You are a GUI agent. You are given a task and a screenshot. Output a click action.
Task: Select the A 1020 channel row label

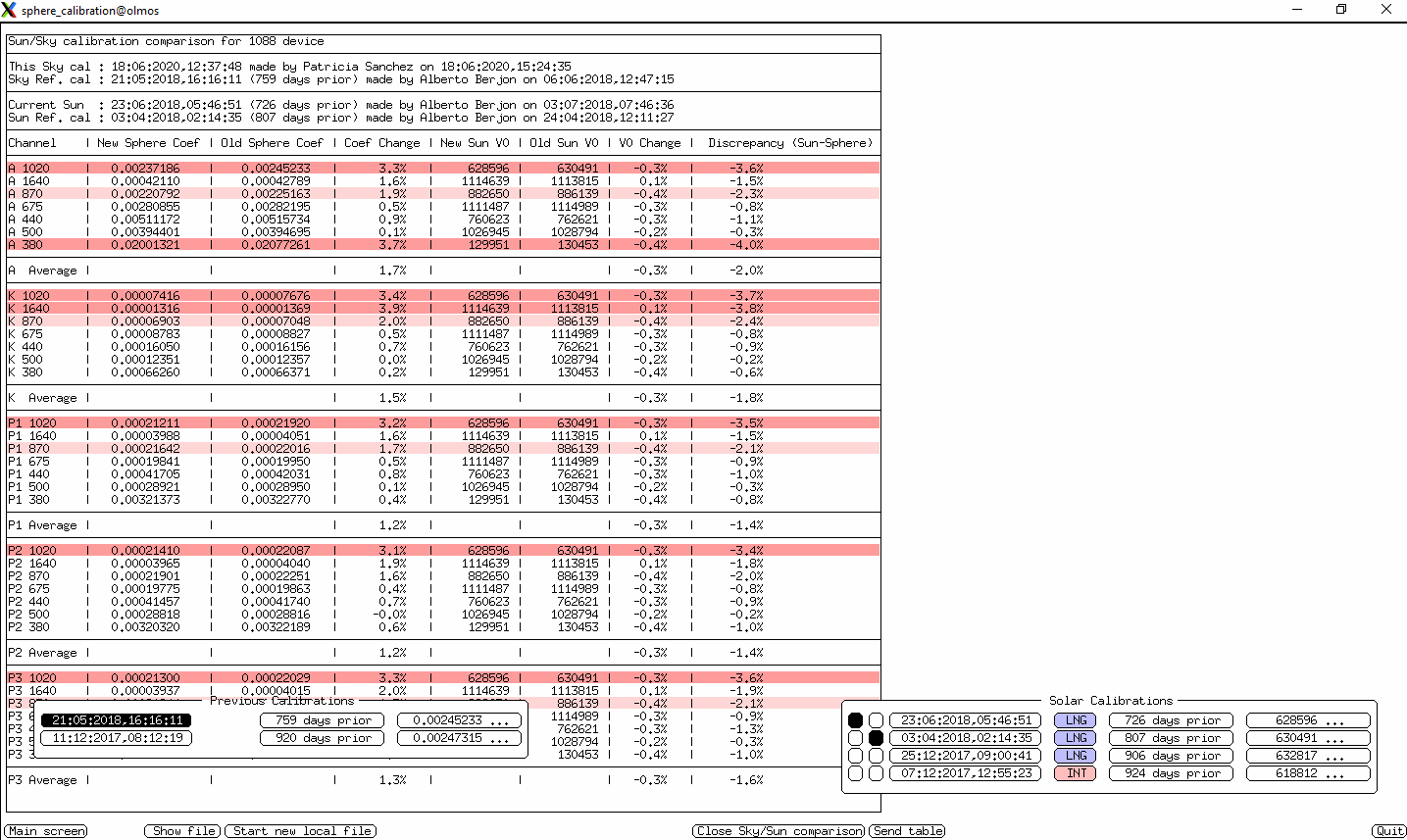(x=28, y=169)
